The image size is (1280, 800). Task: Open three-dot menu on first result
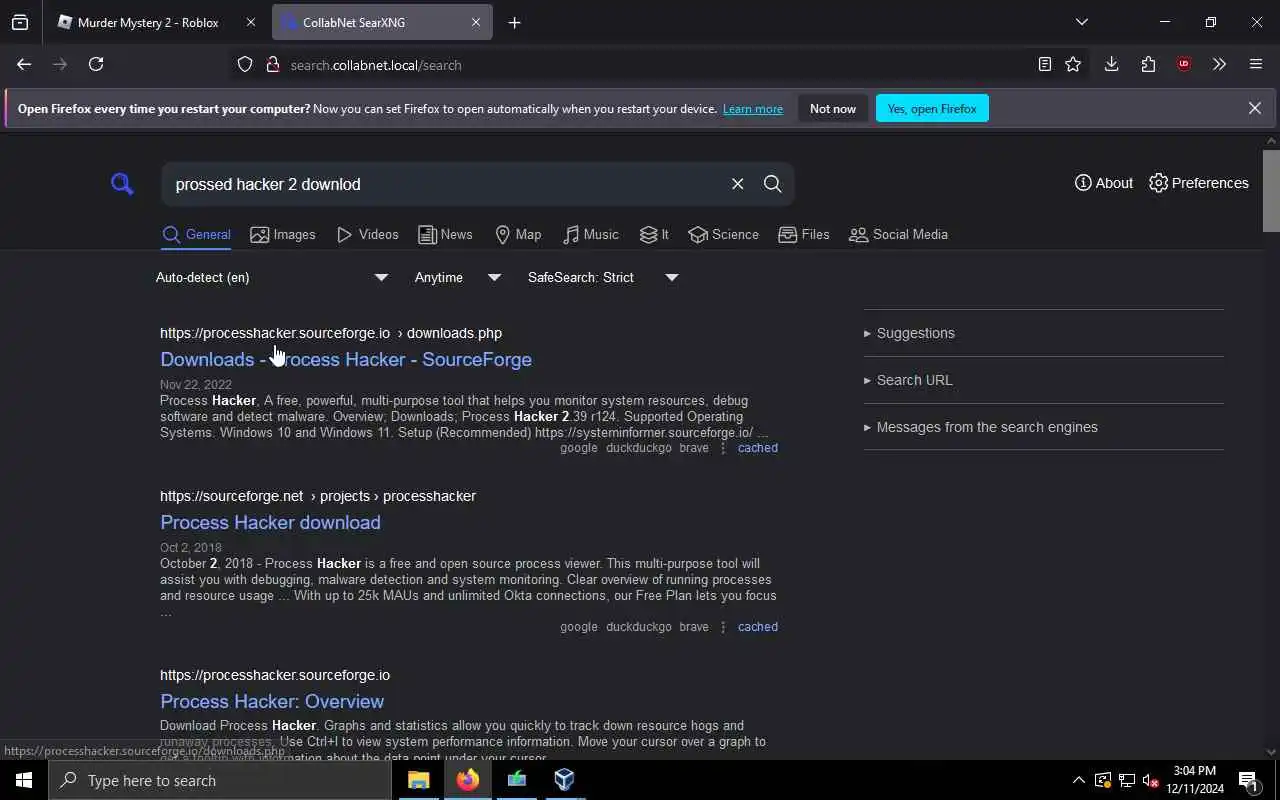723,448
